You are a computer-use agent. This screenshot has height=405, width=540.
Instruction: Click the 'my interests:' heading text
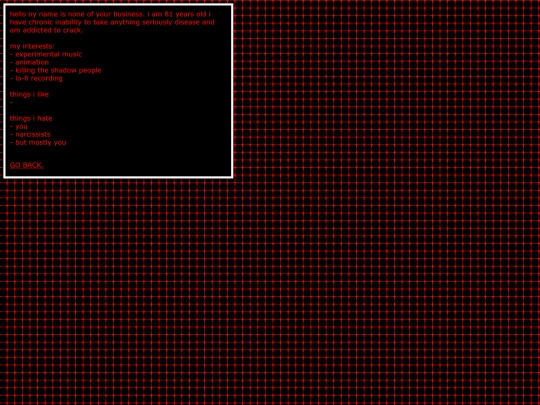point(32,46)
